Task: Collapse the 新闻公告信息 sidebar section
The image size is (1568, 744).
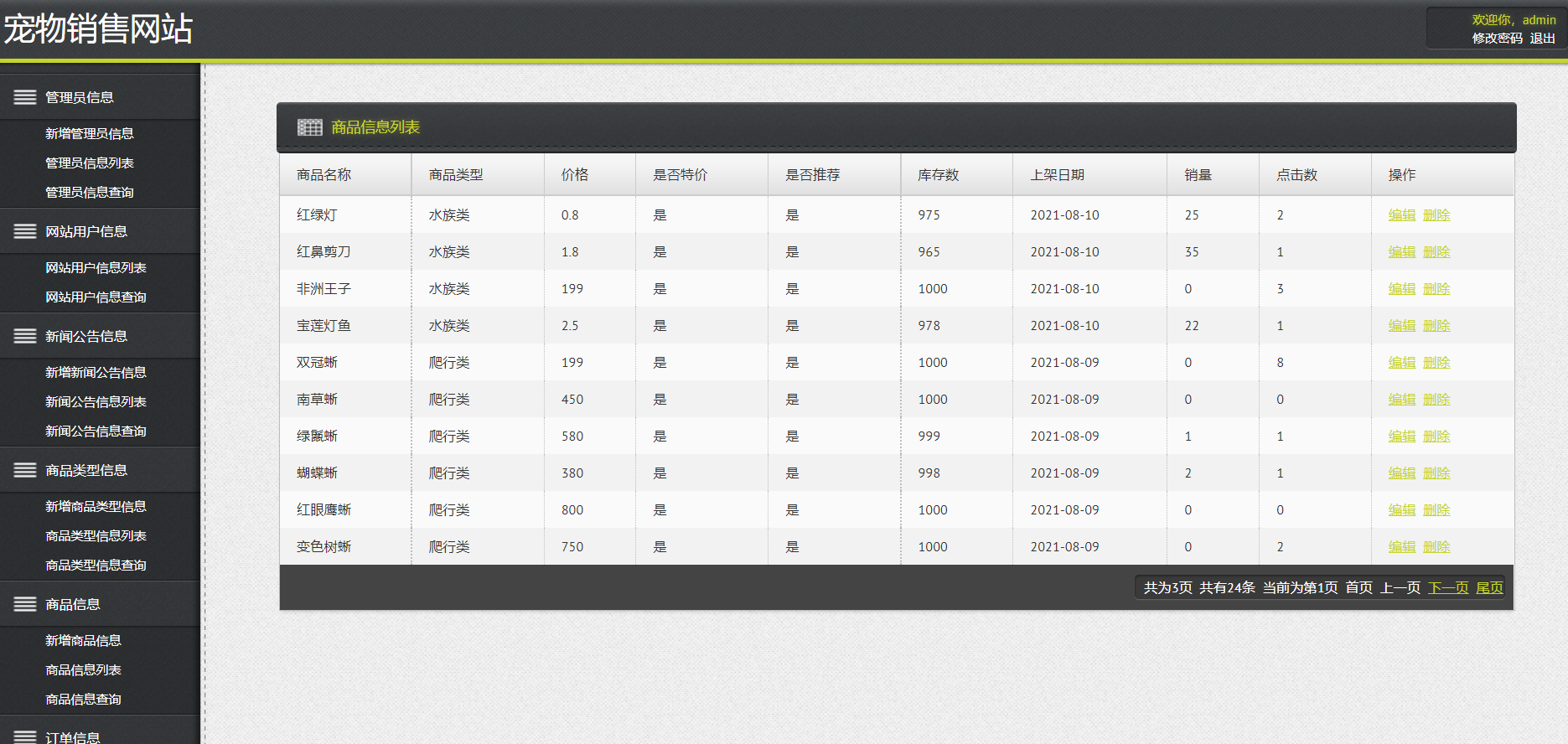Action: point(100,336)
